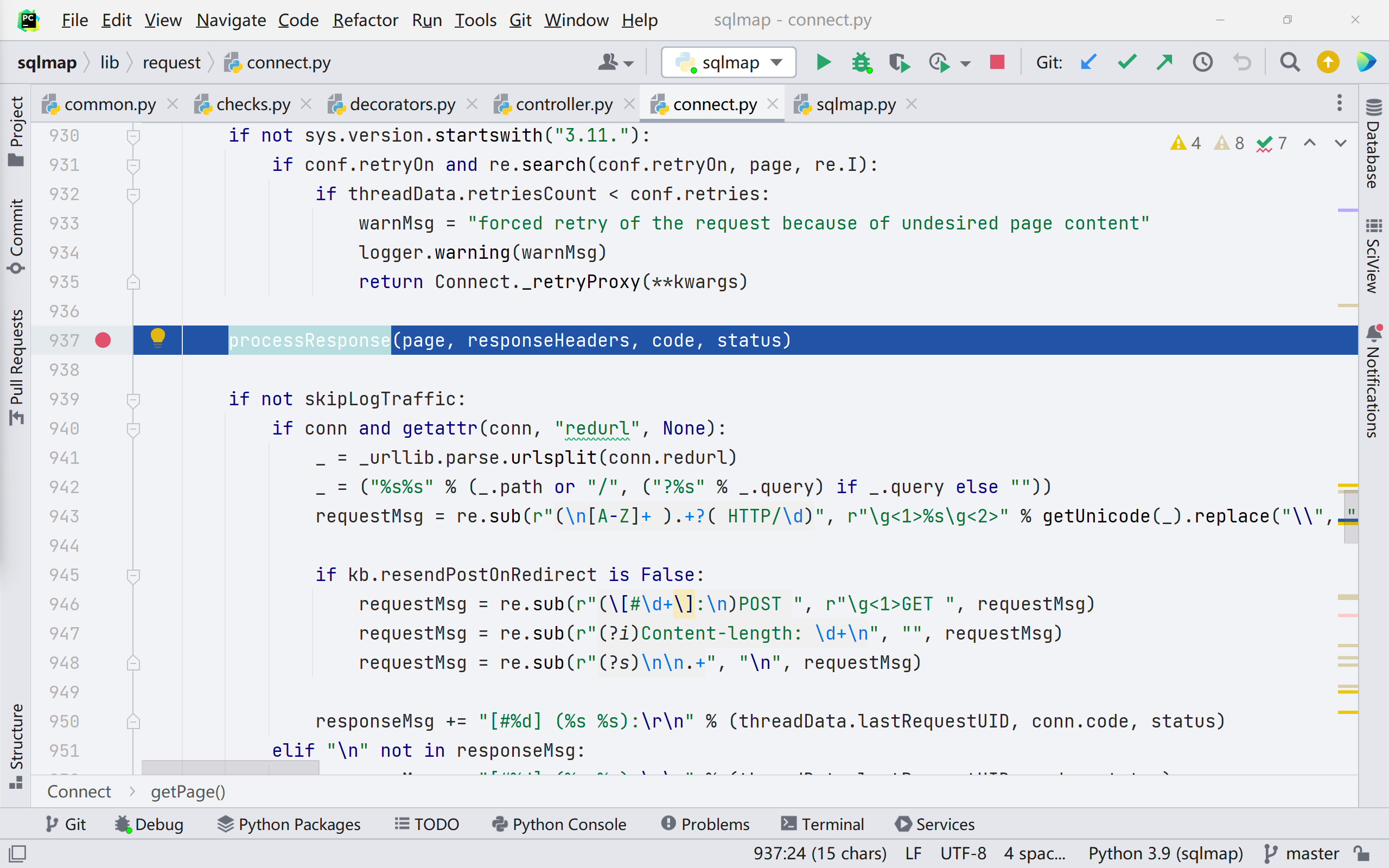The width and height of the screenshot is (1389, 868).
Task: Collapse the fold at line 932
Action: click(133, 195)
